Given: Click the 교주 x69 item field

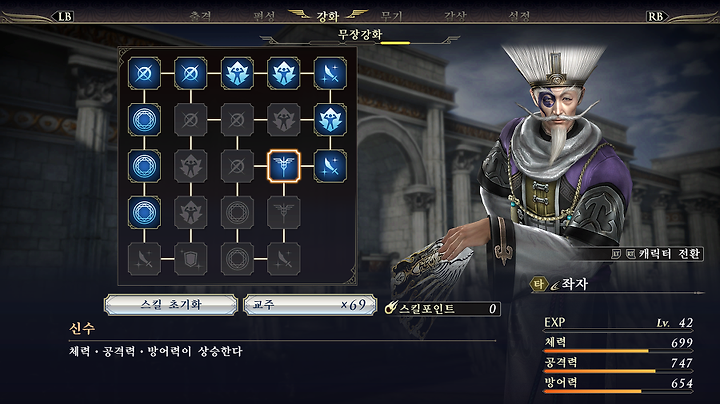Looking at the screenshot, I should pyautogui.click(x=310, y=305).
